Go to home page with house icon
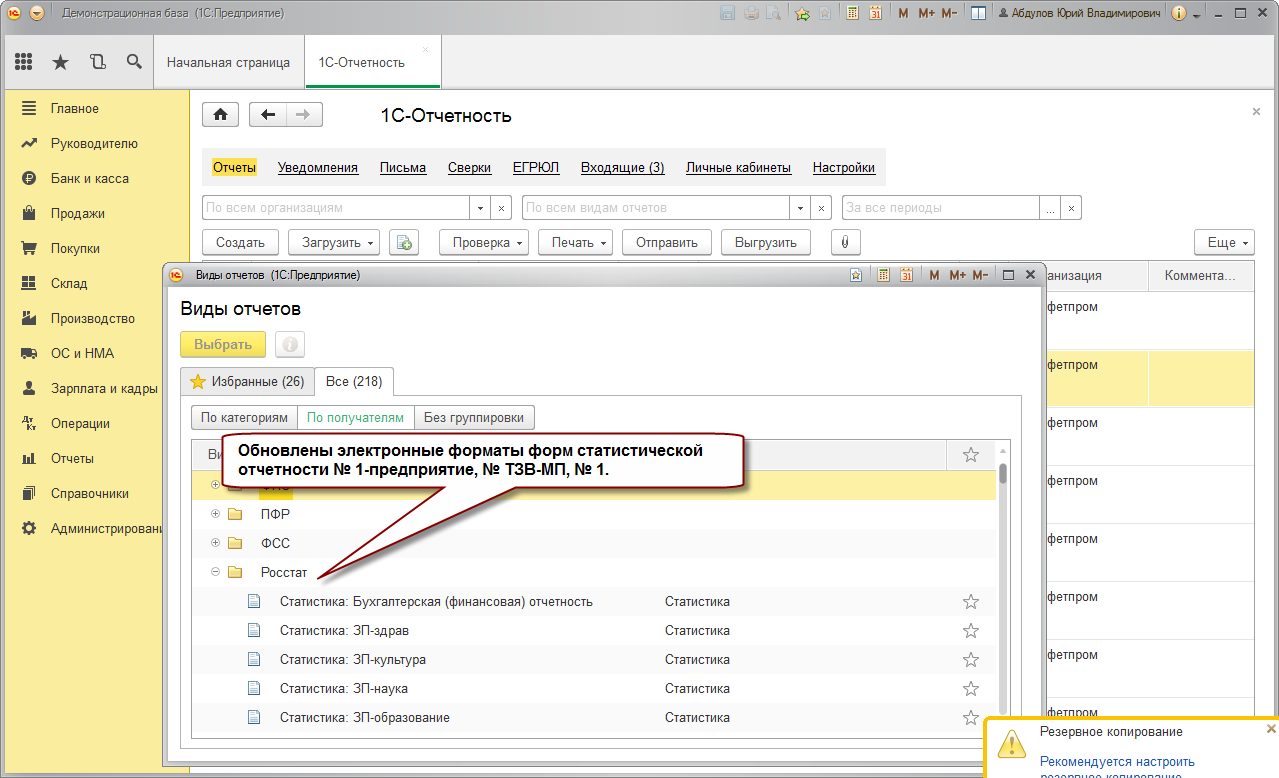The height and width of the screenshot is (778, 1279). click(220, 115)
